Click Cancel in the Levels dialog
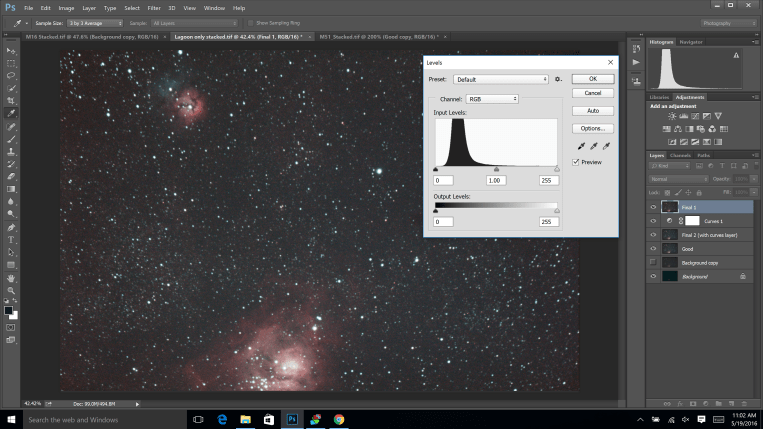Screen dimensions: 763x429 (x=593, y=93)
